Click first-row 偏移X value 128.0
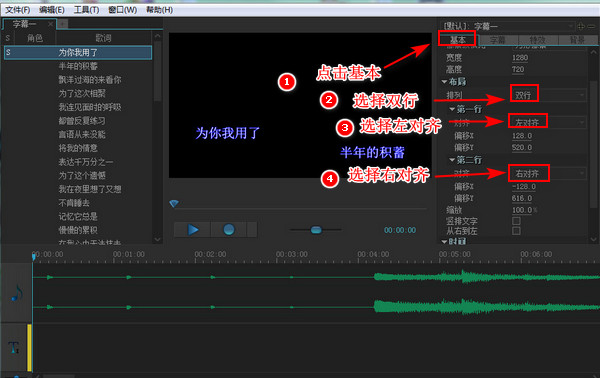The width and height of the screenshot is (600, 378). coord(522,136)
